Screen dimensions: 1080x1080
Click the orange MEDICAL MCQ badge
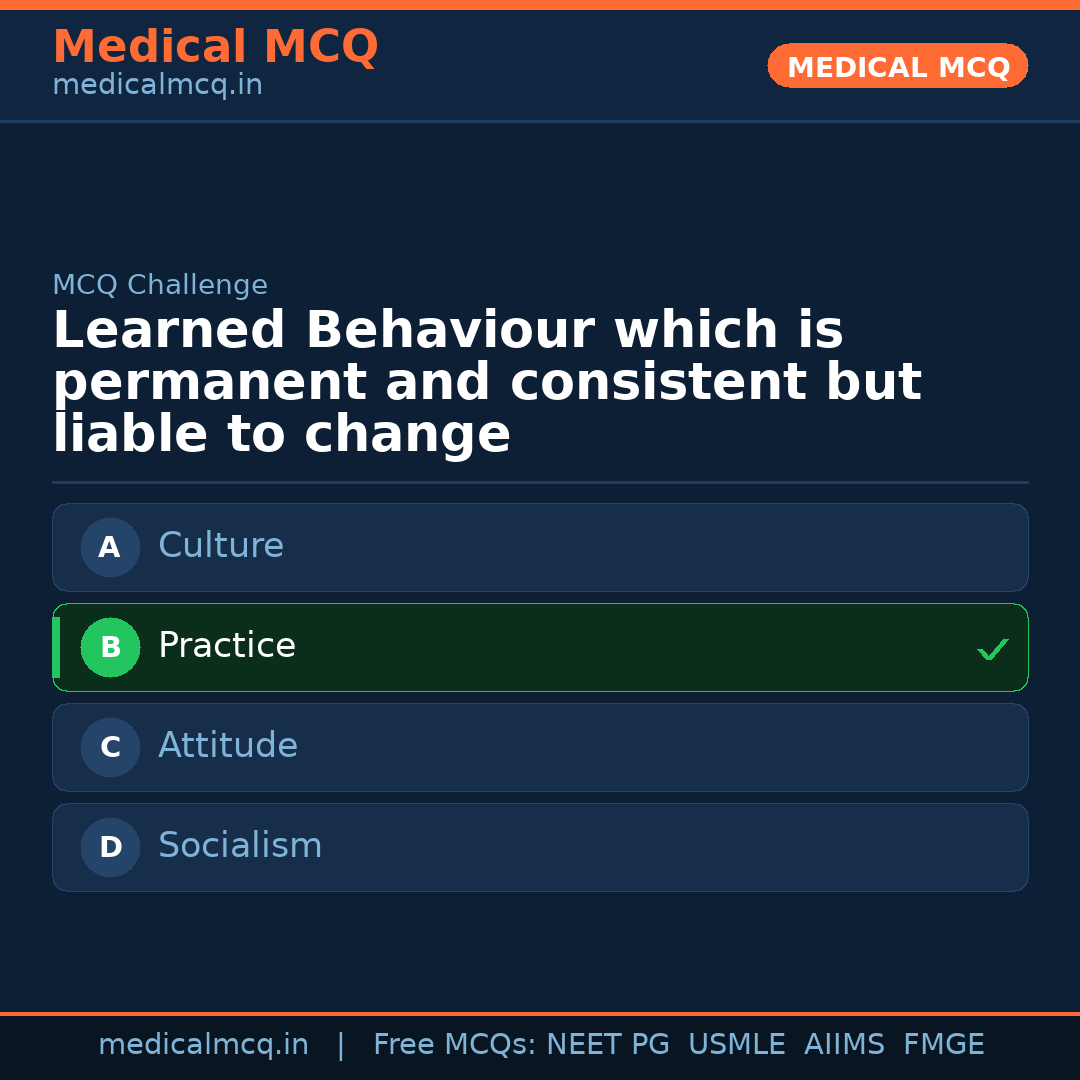tap(897, 66)
